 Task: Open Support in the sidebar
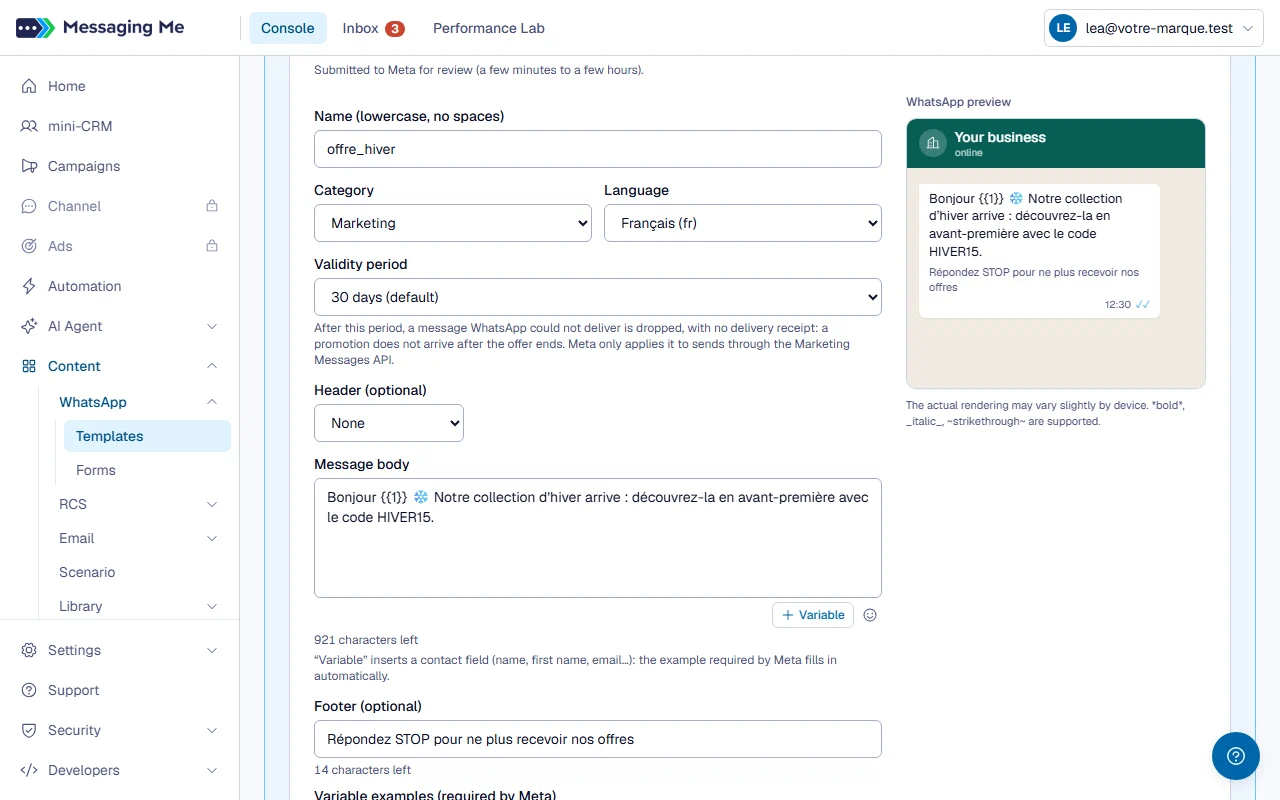tap(120, 690)
